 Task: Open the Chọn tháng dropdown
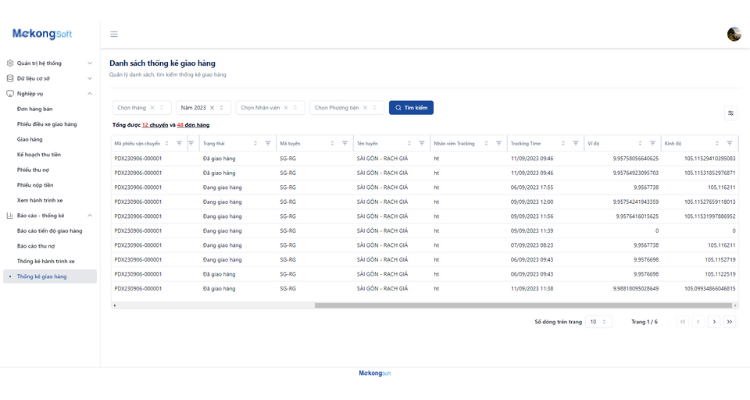tap(142, 108)
